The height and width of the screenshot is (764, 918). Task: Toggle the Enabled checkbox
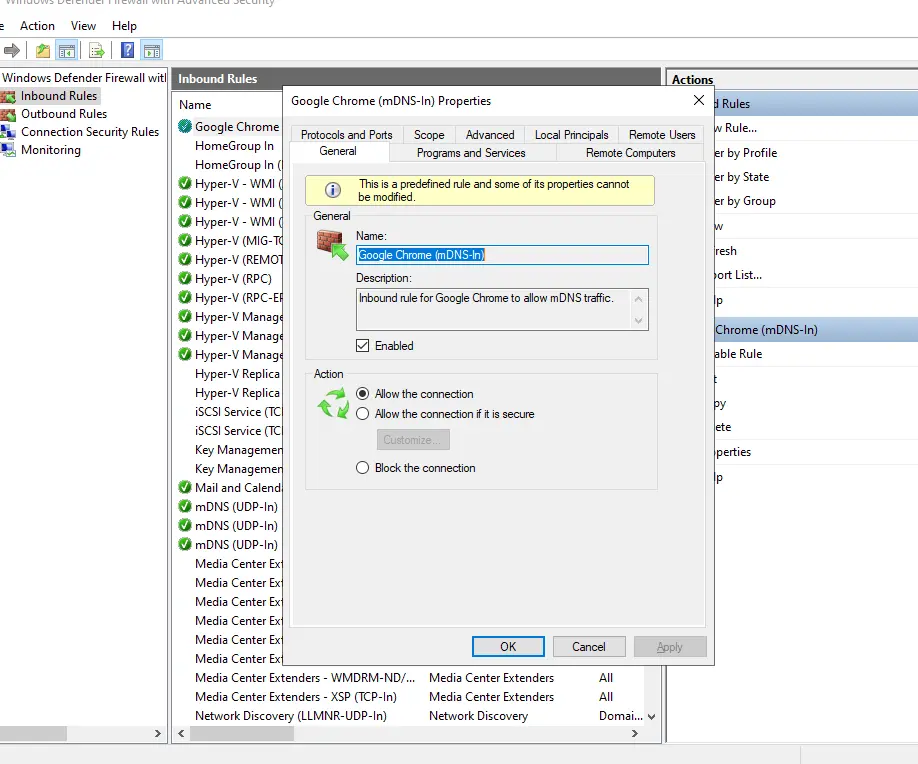tap(362, 346)
